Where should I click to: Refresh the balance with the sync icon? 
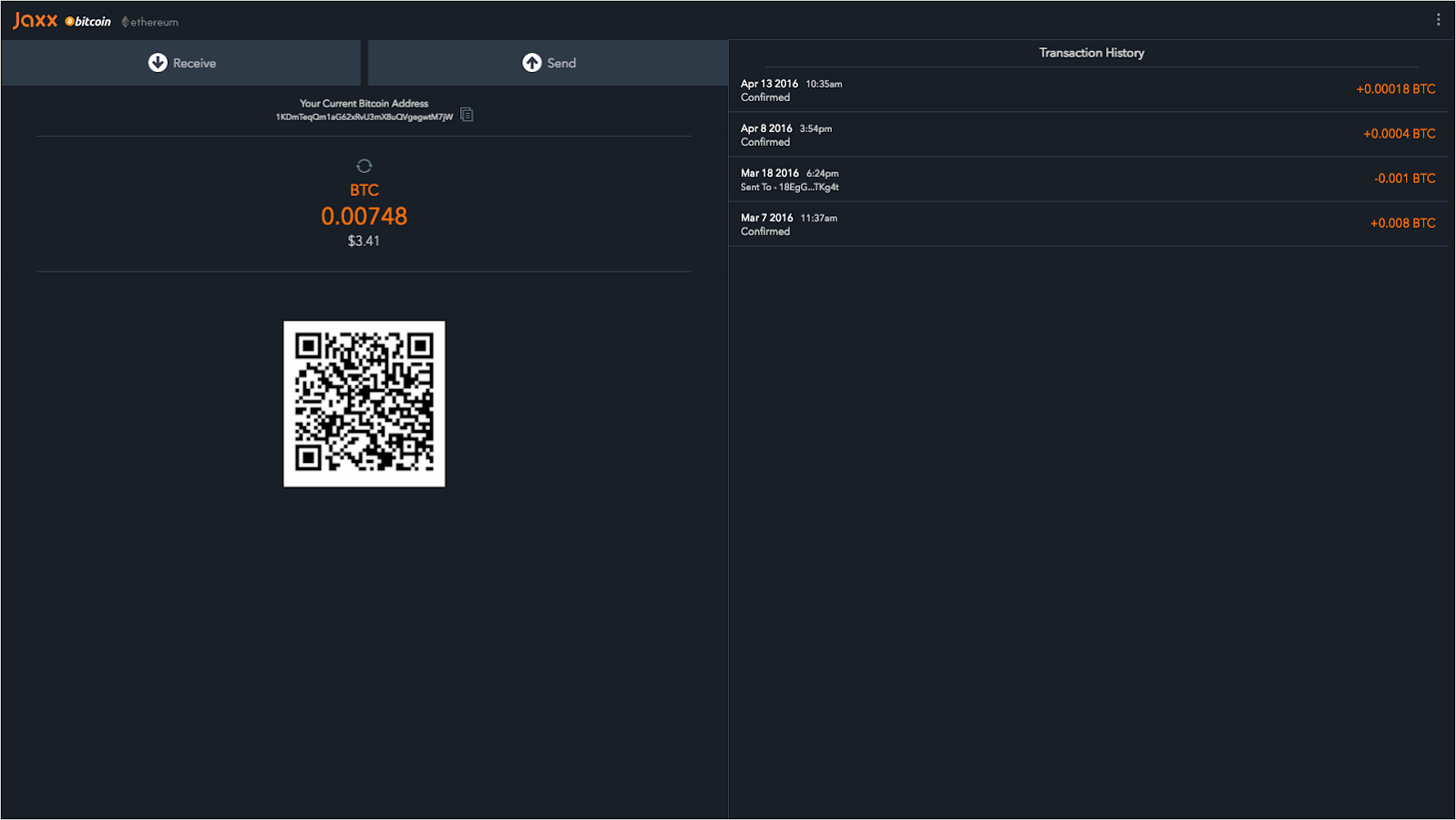point(364,166)
